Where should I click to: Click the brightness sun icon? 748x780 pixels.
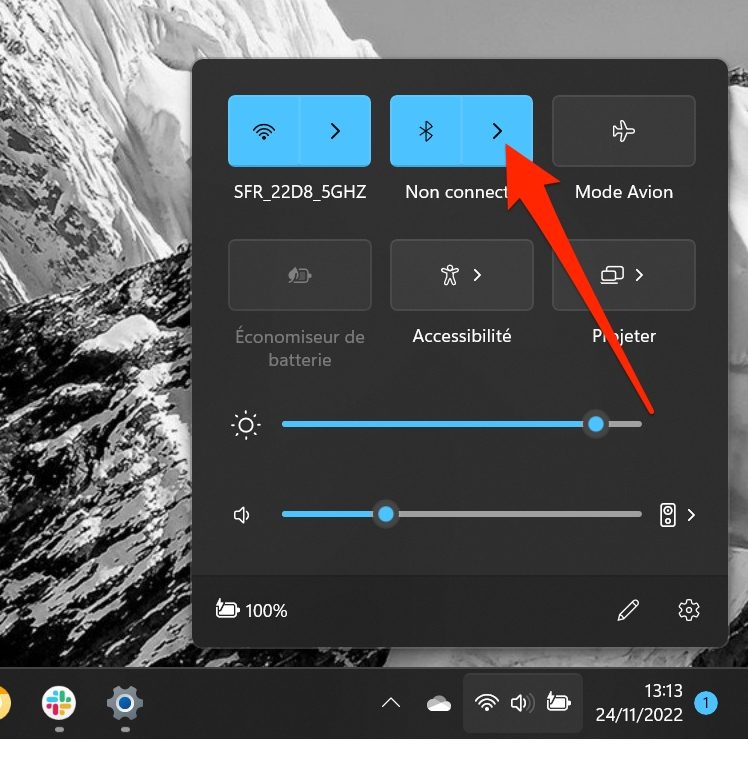(245, 425)
